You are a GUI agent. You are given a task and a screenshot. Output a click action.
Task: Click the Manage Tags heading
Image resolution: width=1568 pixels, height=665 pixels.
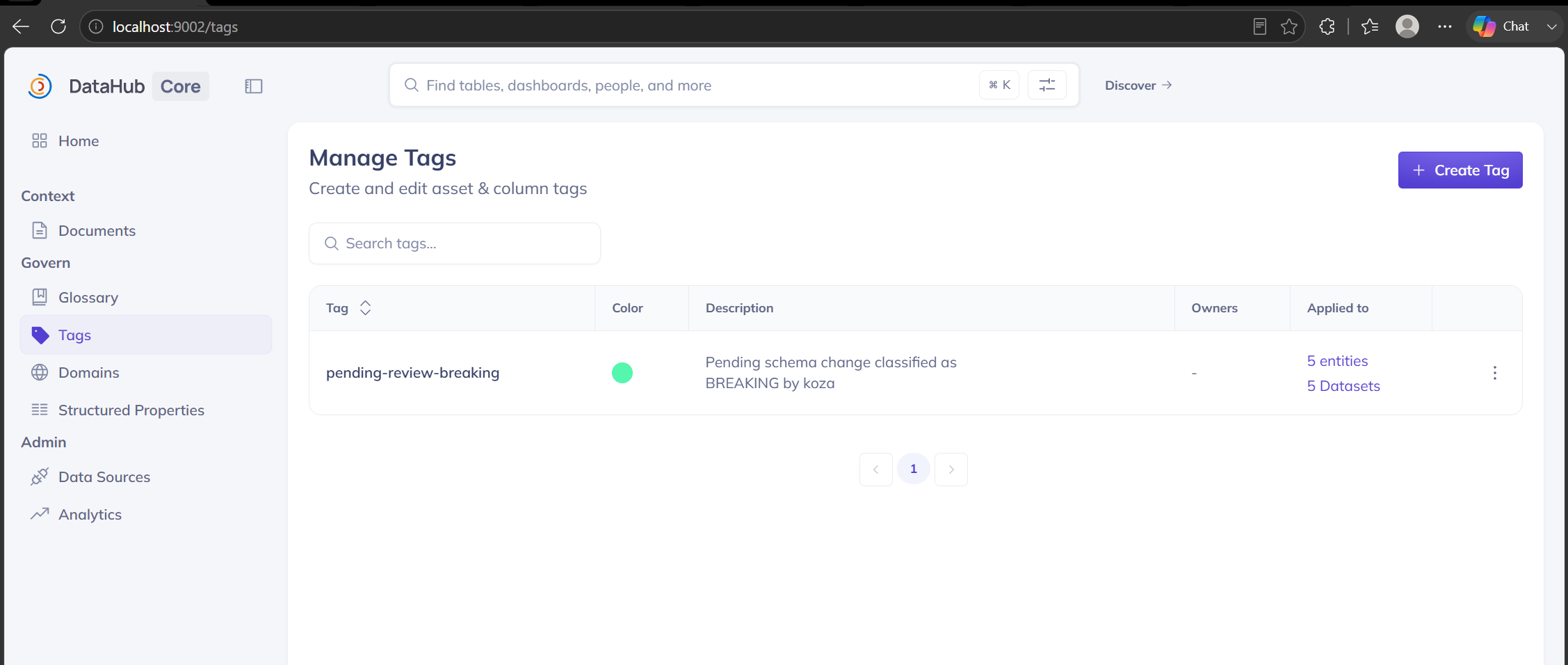tap(382, 158)
